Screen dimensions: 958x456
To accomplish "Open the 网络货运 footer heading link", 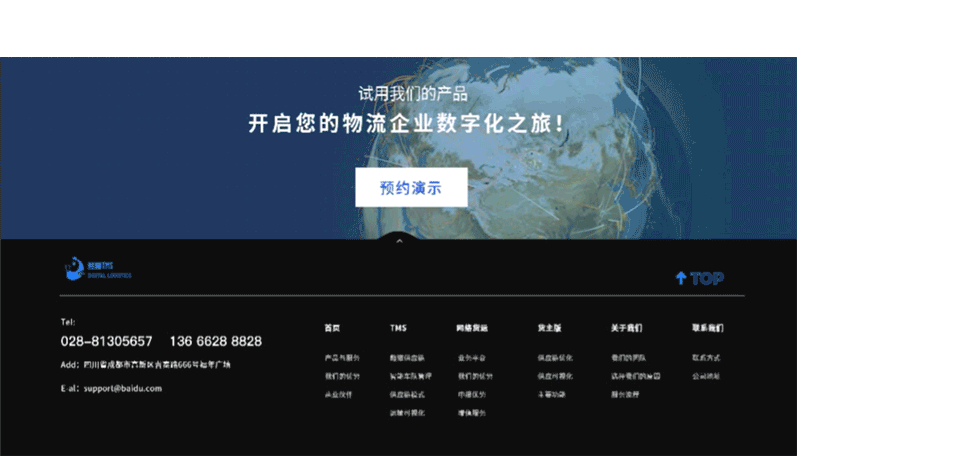I will coord(472,328).
